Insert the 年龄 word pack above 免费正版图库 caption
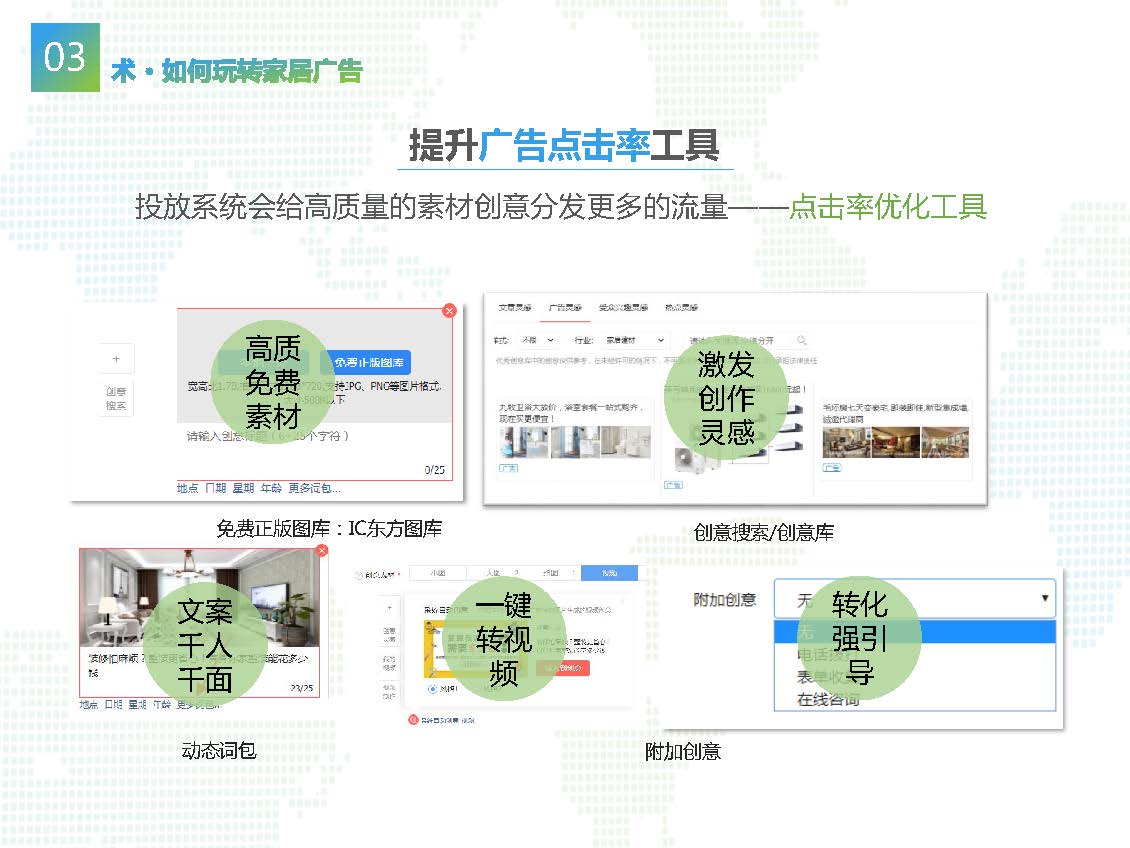Viewport: 1130px width, 848px height. coord(271,488)
